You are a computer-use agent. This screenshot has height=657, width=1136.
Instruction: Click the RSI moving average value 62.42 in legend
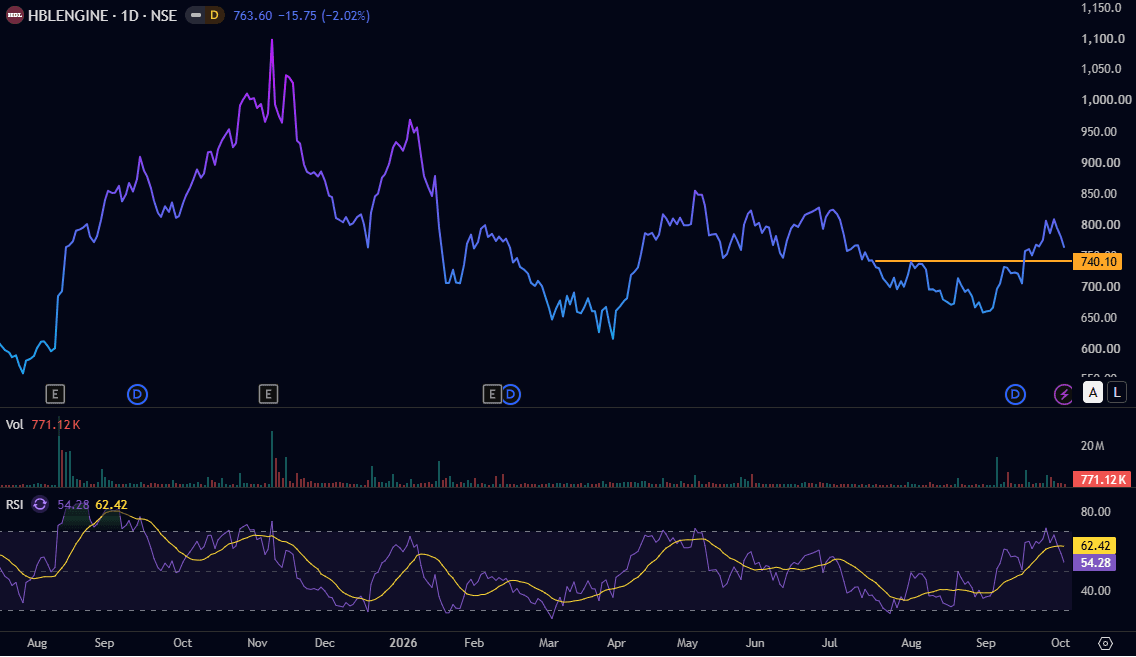pyautogui.click(x=112, y=505)
